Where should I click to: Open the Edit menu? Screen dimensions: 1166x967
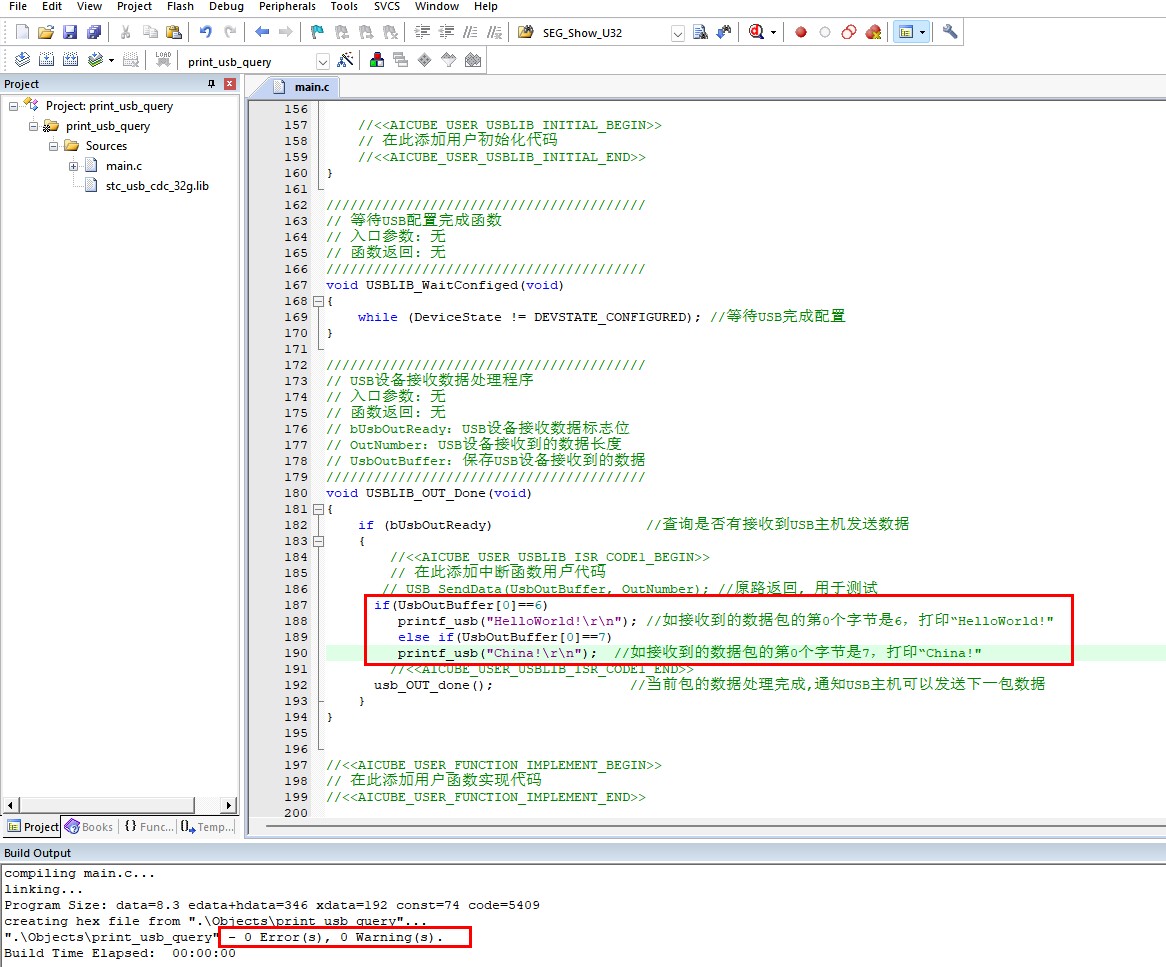[52, 7]
